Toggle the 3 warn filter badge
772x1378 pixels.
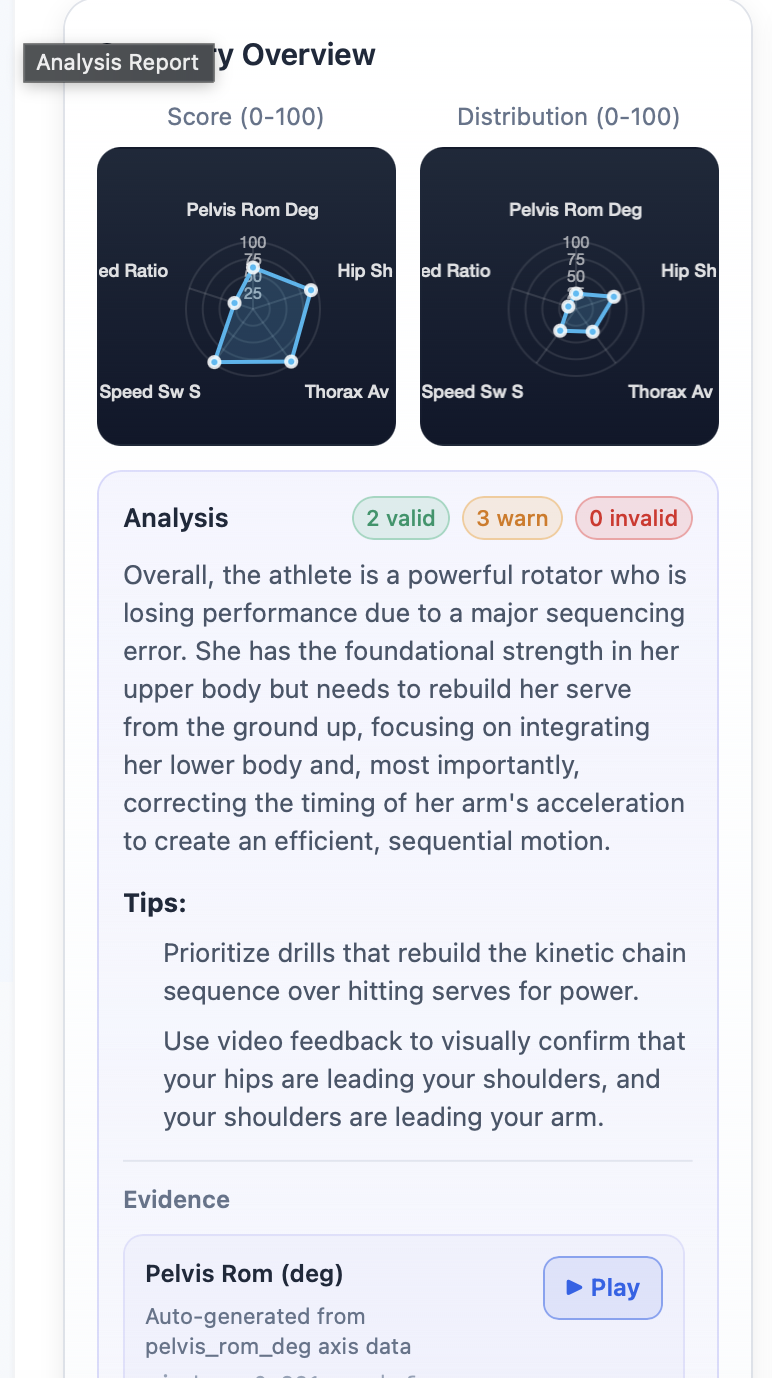512,518
